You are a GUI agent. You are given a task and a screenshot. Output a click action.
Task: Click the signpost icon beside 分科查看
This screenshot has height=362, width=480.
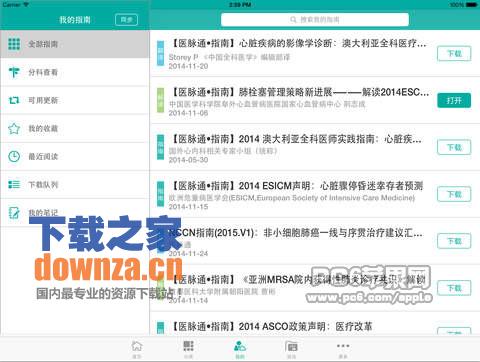coord(14,72)
